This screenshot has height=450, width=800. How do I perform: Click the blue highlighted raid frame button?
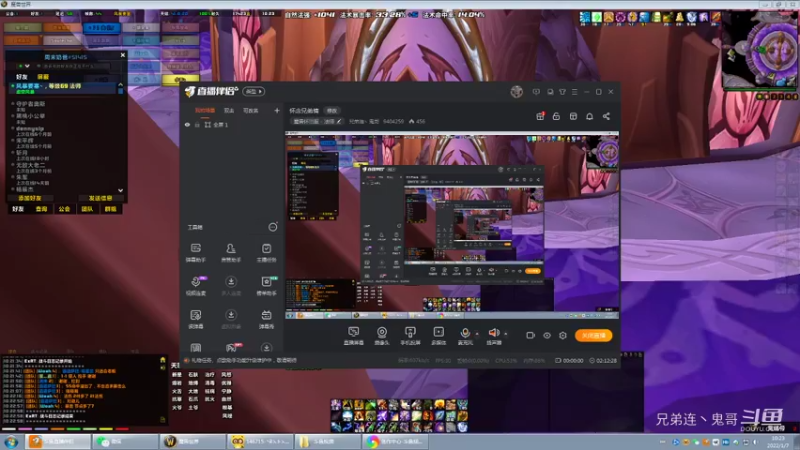coord(102,28)
